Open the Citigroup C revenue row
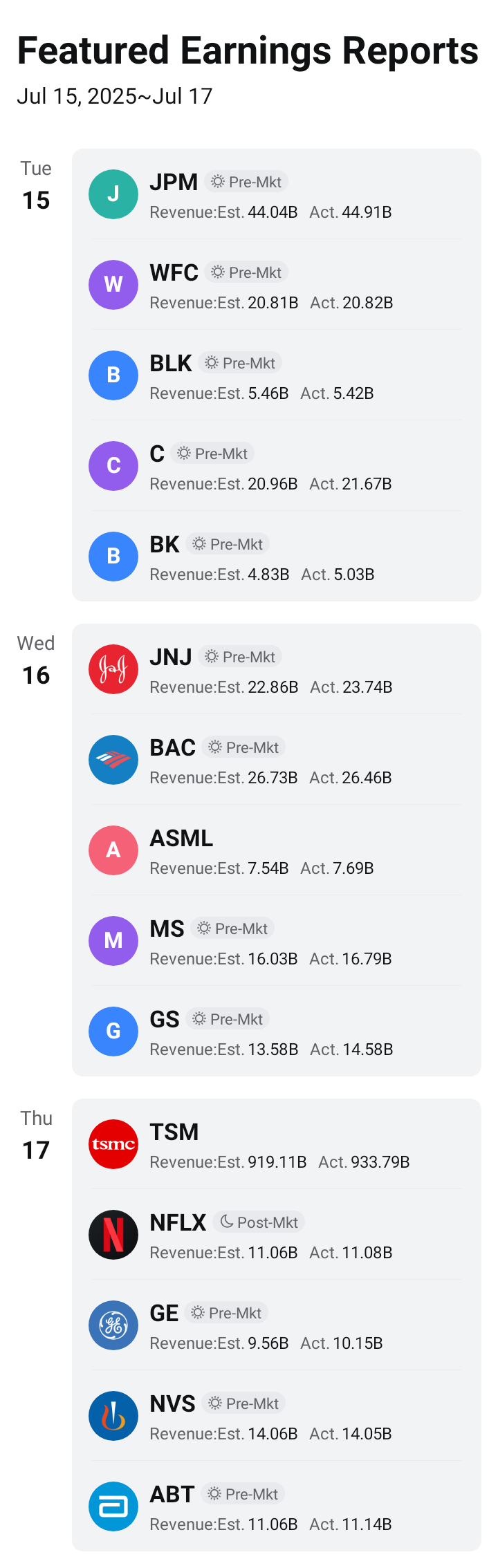Viewport: 498px width, 1568px height. [277, 466]
